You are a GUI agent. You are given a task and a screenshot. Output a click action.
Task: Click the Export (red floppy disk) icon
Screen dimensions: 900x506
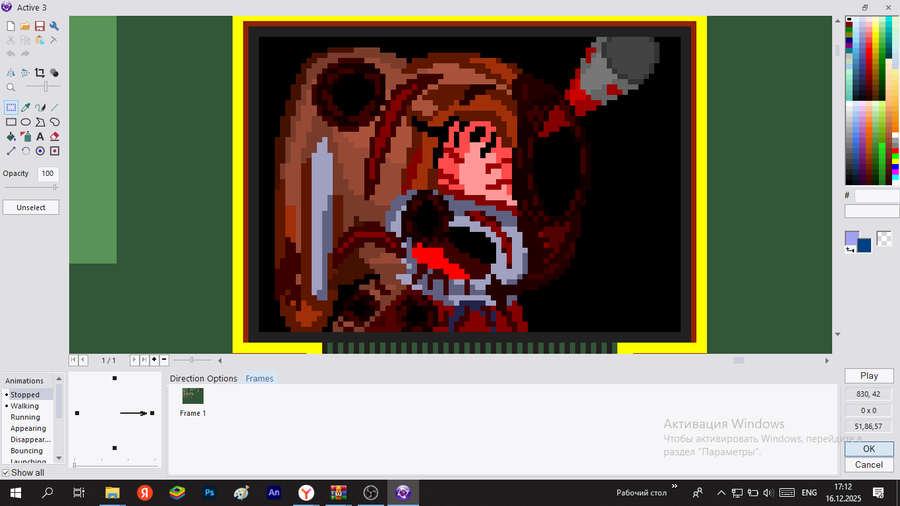(40, 26)
